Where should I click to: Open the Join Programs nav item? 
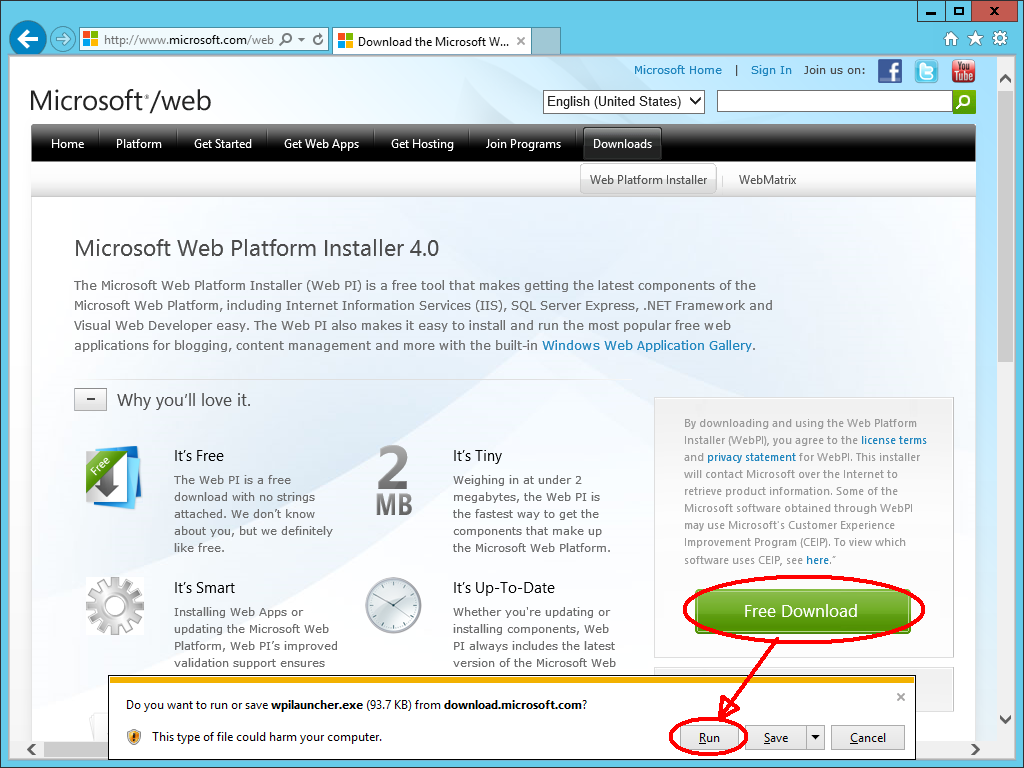coord(523,144)
